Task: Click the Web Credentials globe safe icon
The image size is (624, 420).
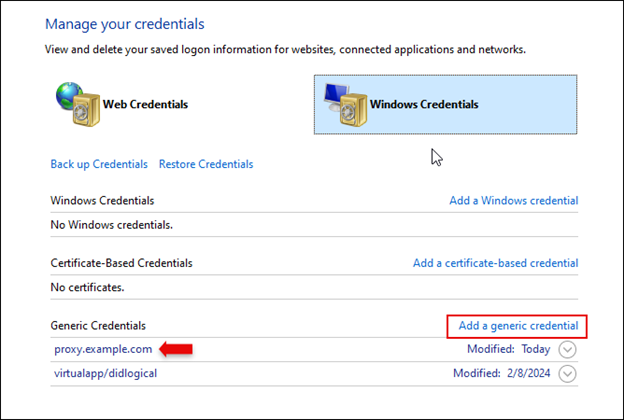Action: (x=78, y=103)
